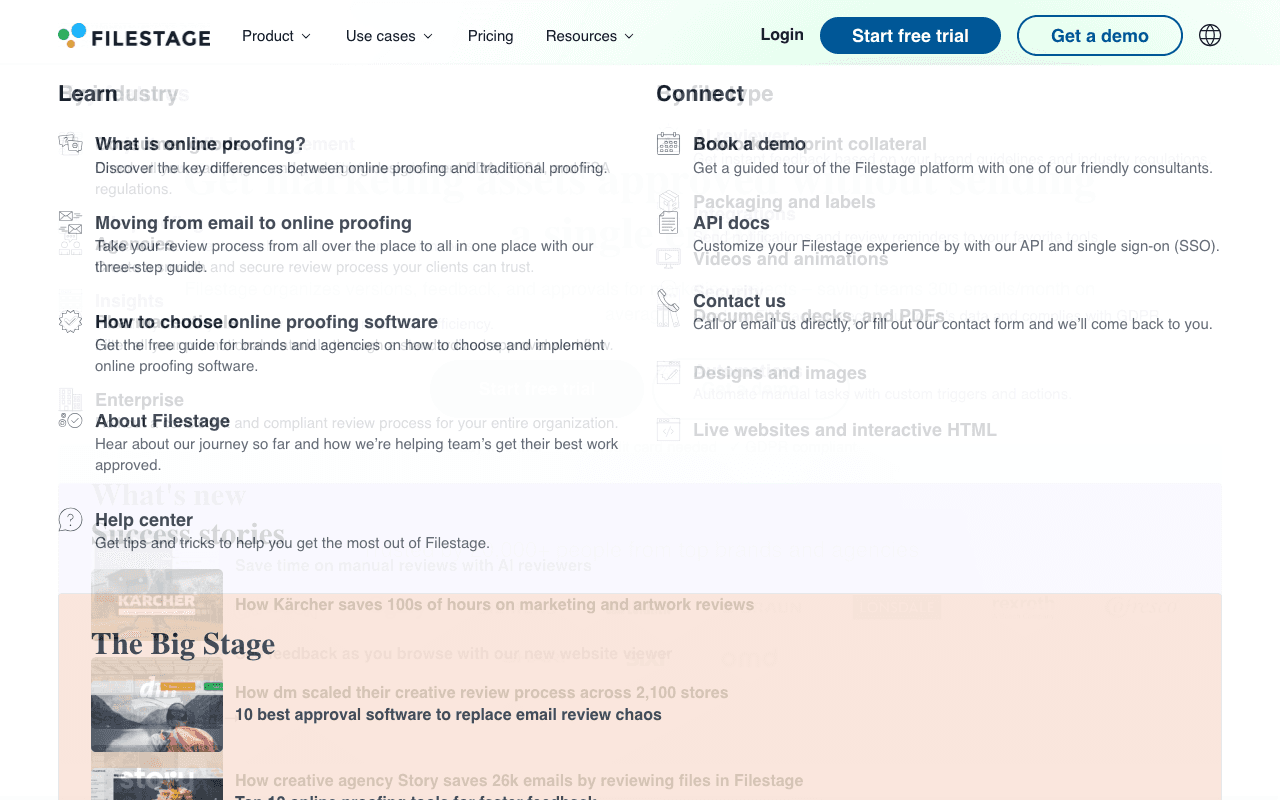This screenshot has height=800, width=1280.
Task: Open the Book a demo link
Action: click(x=749, y=144)
